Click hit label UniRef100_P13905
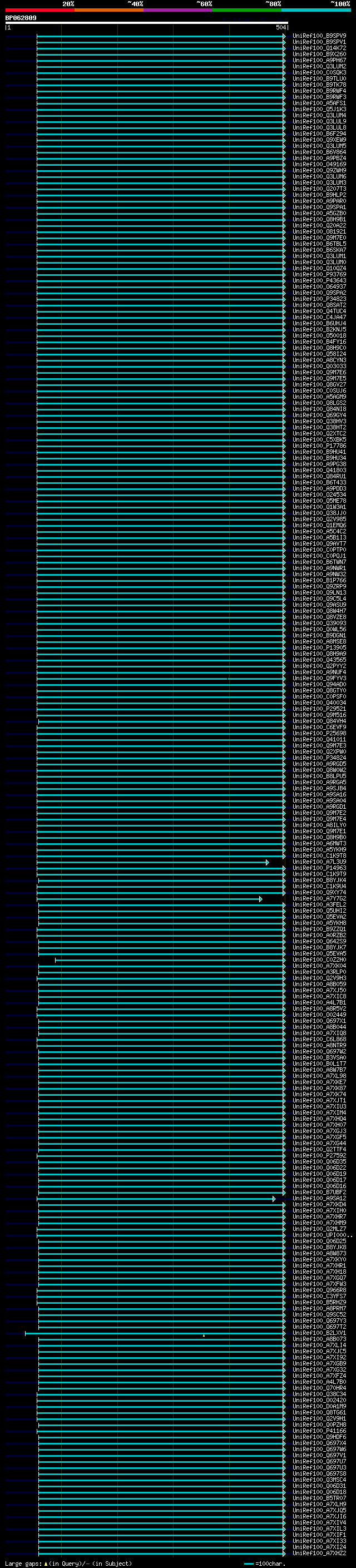The height and width of the screenshot is (1568, 356). click(x=319, y=647)
